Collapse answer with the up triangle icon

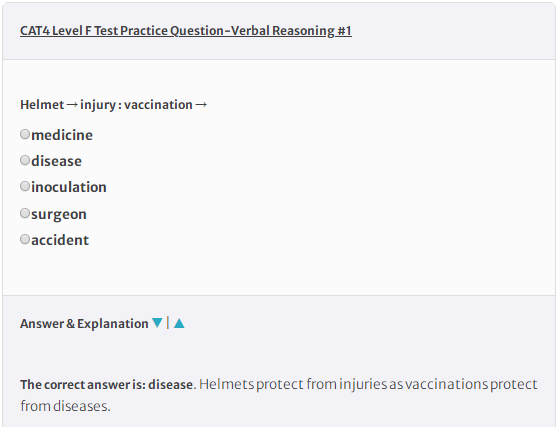tap(179, 323)
